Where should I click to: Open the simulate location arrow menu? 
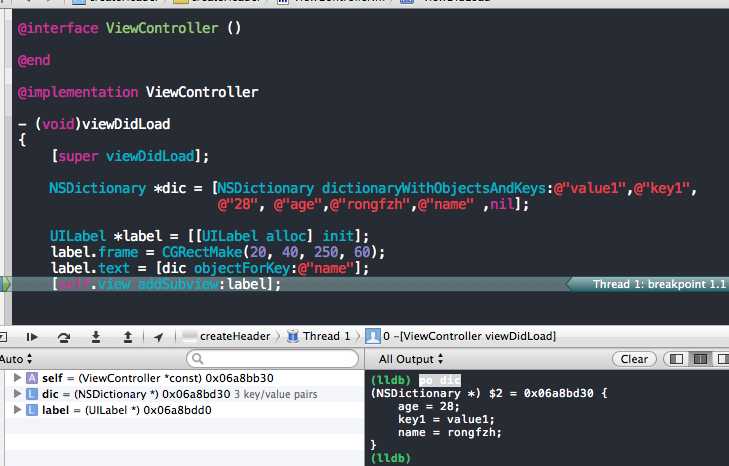pos(158,337)
